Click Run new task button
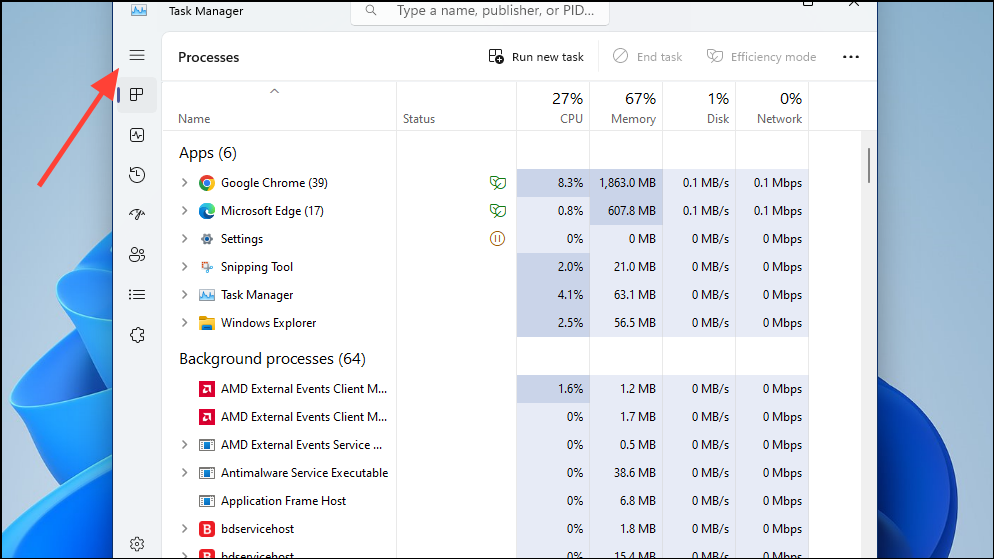Screen dimensions: 994x559 (x=536, y=56)
